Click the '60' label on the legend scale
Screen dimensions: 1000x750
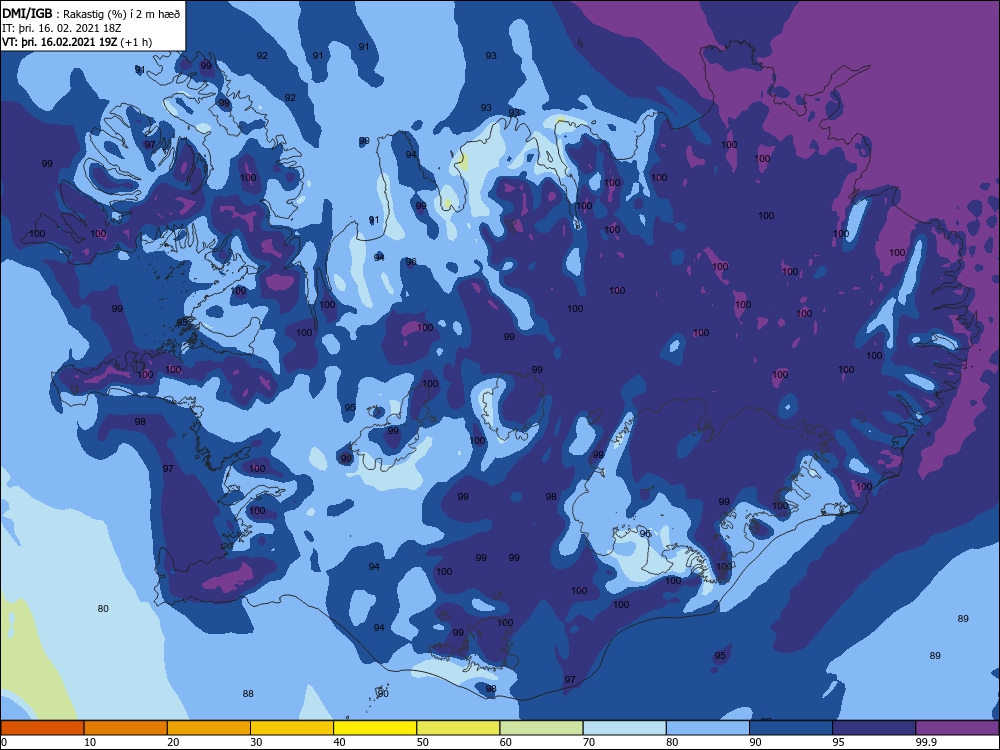(x=506, y=742)
